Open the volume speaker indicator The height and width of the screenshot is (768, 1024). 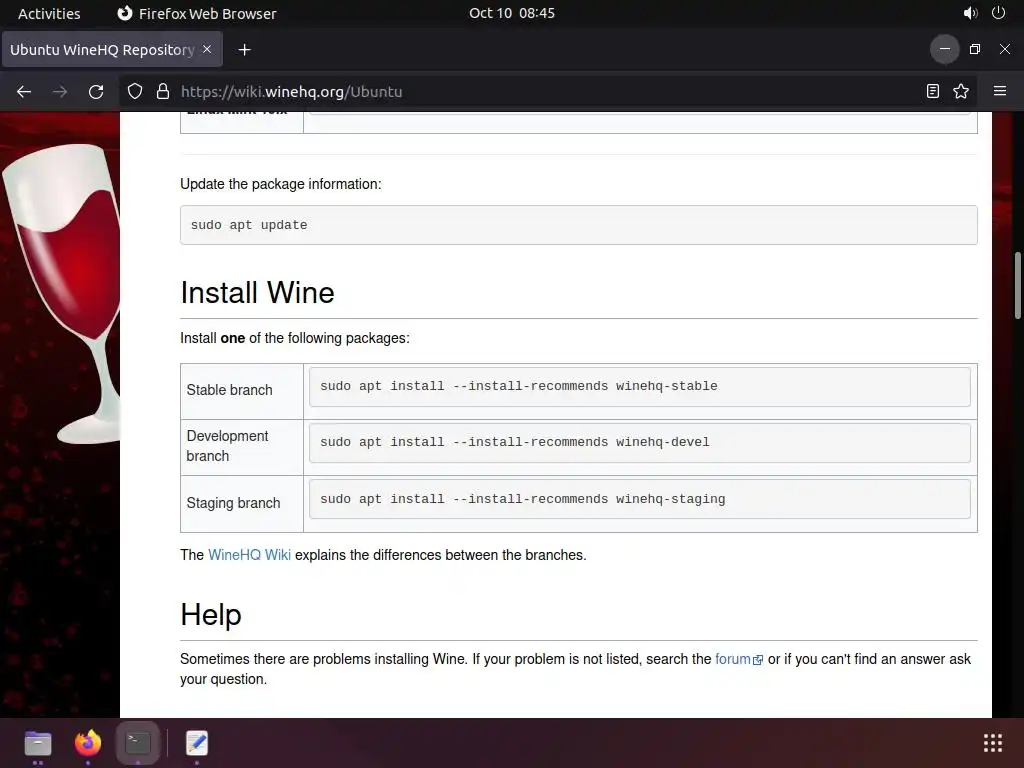[970, 13]
